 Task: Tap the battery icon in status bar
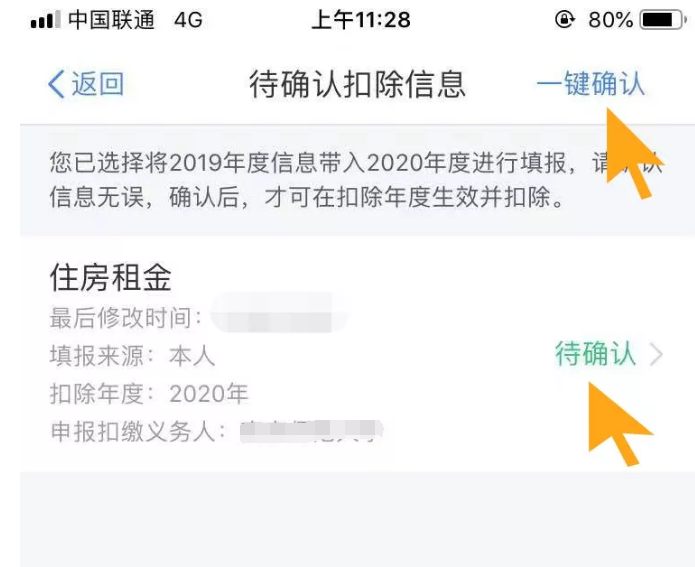coord(662,20)
